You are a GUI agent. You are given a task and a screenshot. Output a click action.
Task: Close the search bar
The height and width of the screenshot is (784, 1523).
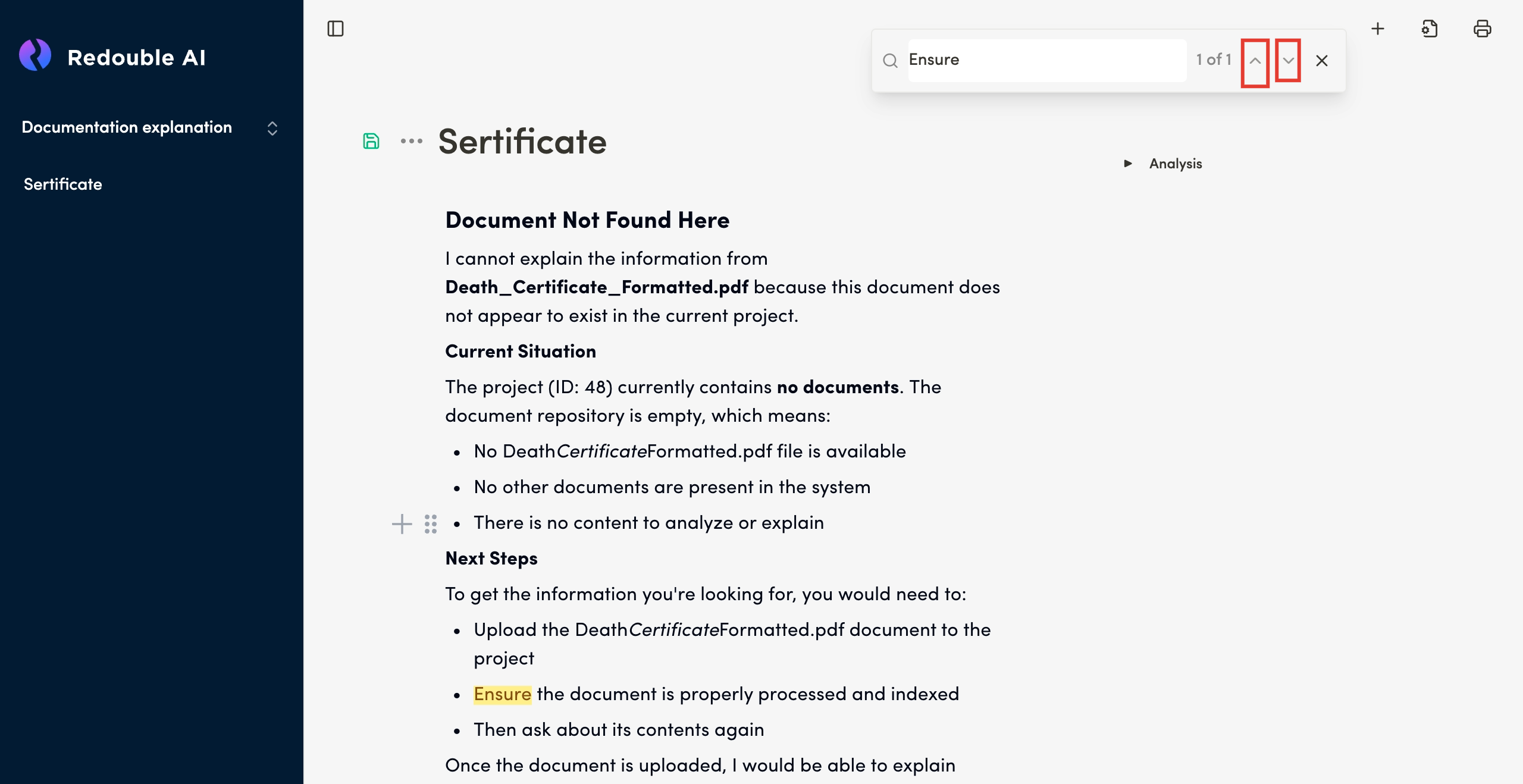(1322, 61)
